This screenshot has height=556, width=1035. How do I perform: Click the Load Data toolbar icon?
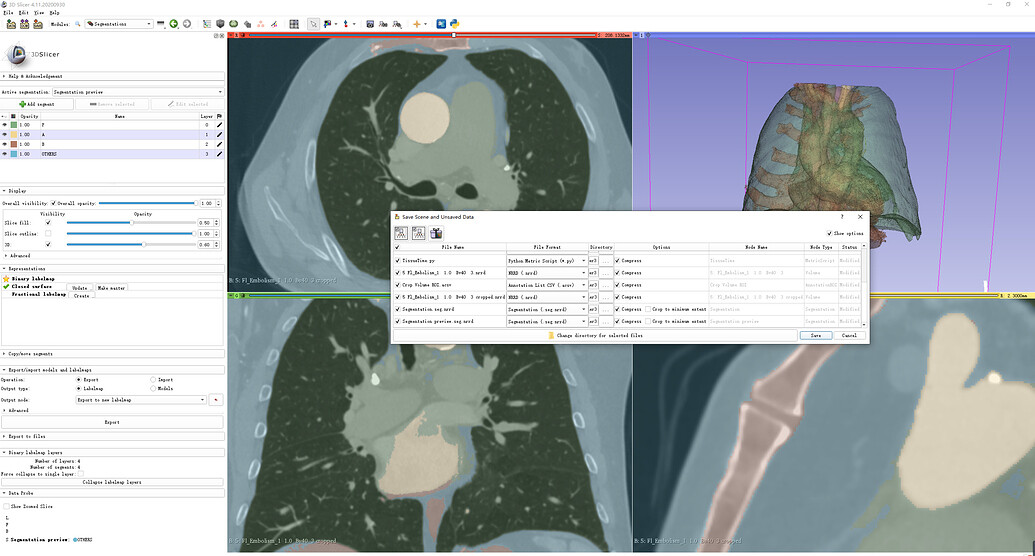click(11, 24)
